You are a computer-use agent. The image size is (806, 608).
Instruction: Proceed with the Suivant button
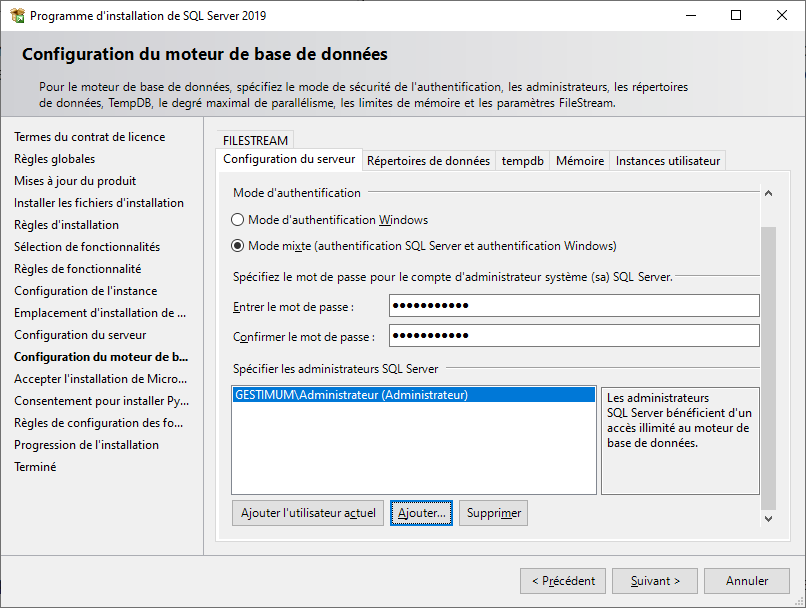[654, 581]
